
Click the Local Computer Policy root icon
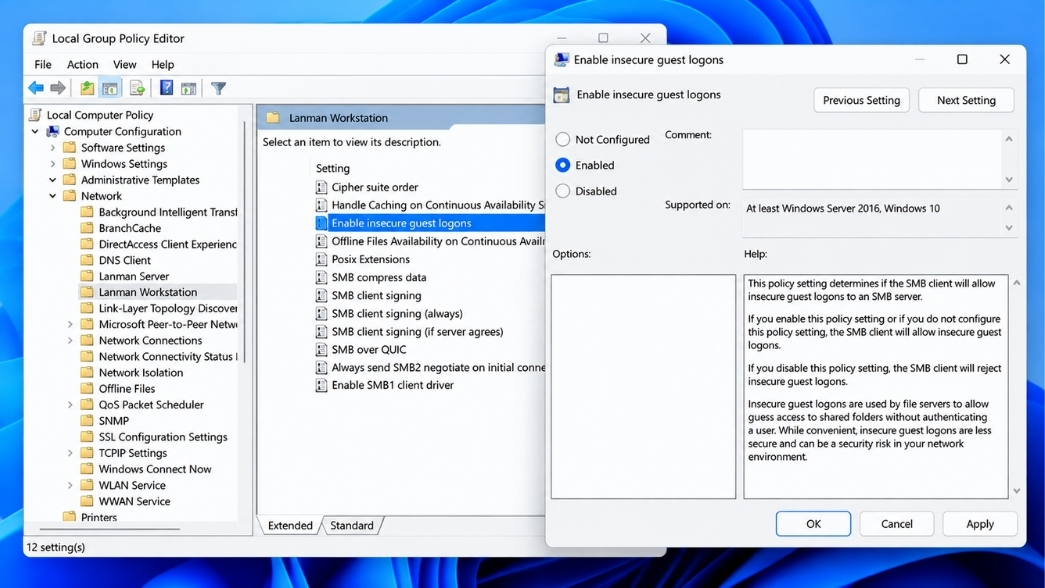[x=35, y=115]
